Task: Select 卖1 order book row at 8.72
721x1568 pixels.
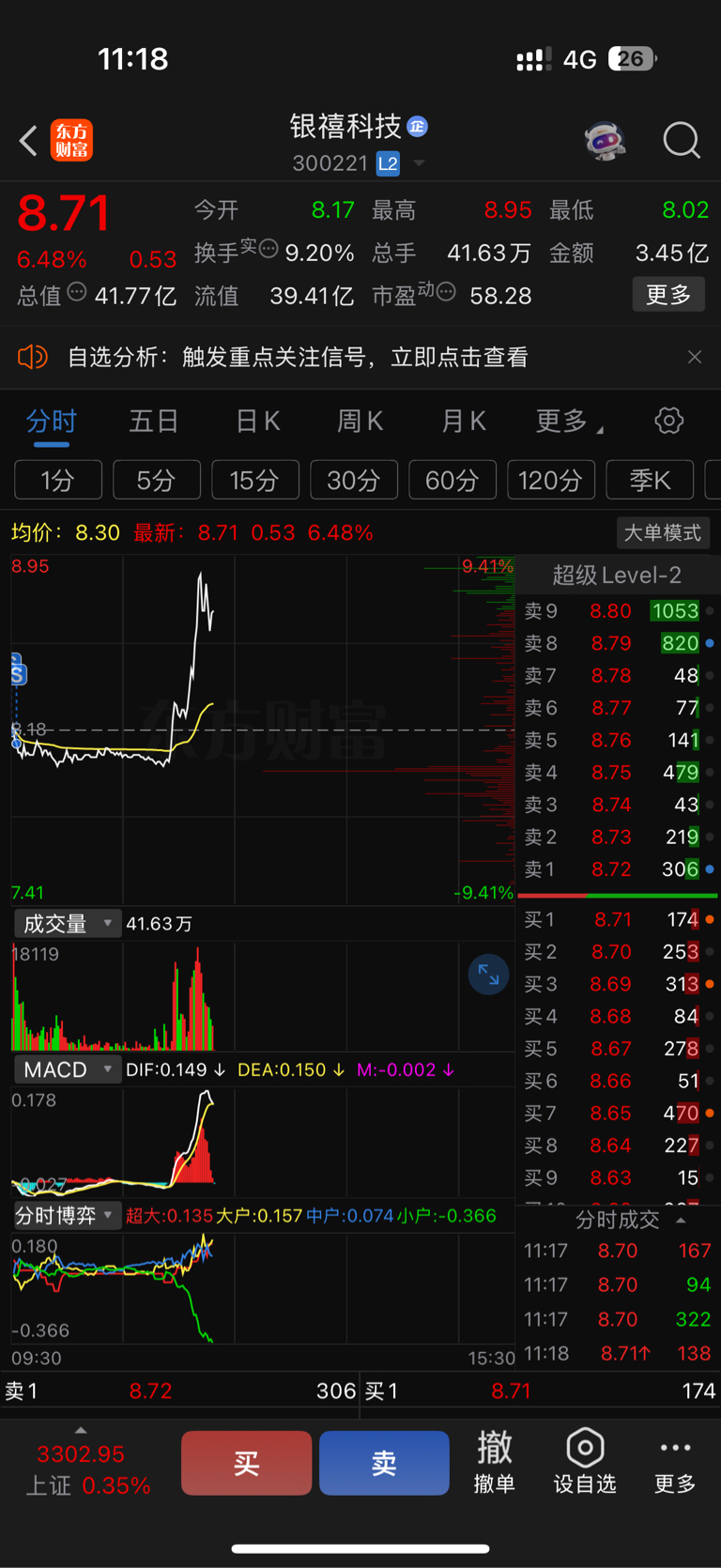Action: coord(618,869)
